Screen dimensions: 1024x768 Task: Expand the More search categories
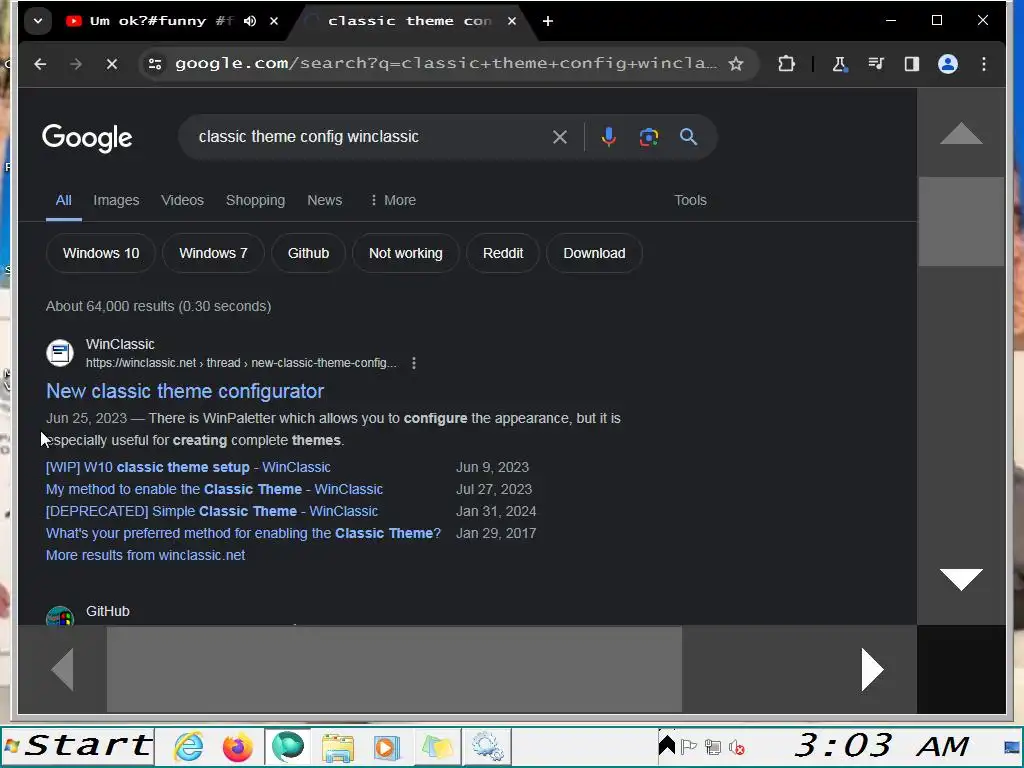coord(392,200)
